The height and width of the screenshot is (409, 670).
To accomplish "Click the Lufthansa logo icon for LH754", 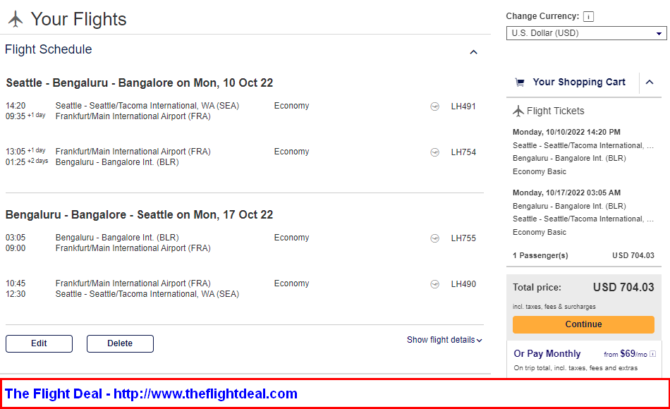I will click(x=435, y=152).
